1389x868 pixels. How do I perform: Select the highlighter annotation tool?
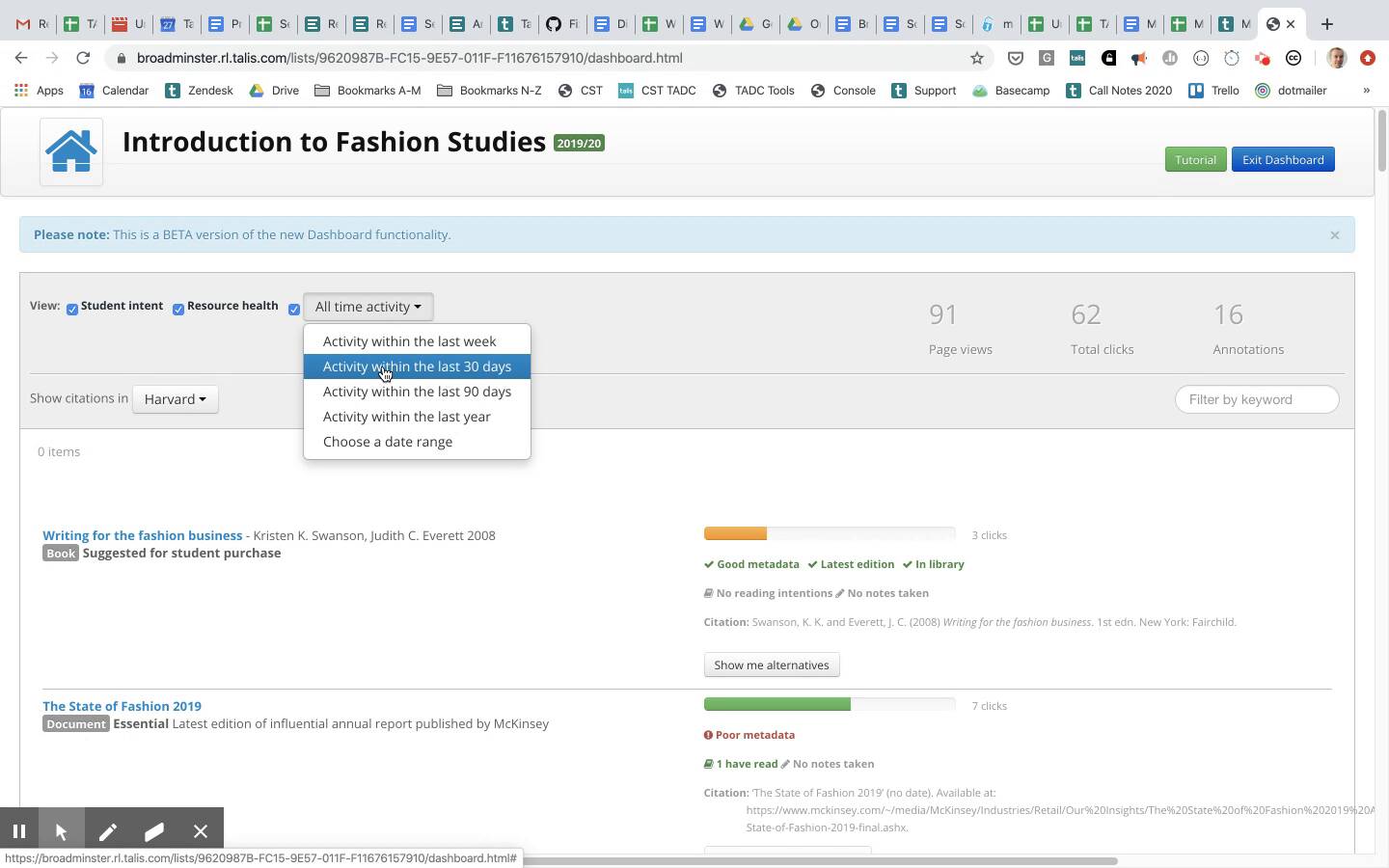(153, 831)
